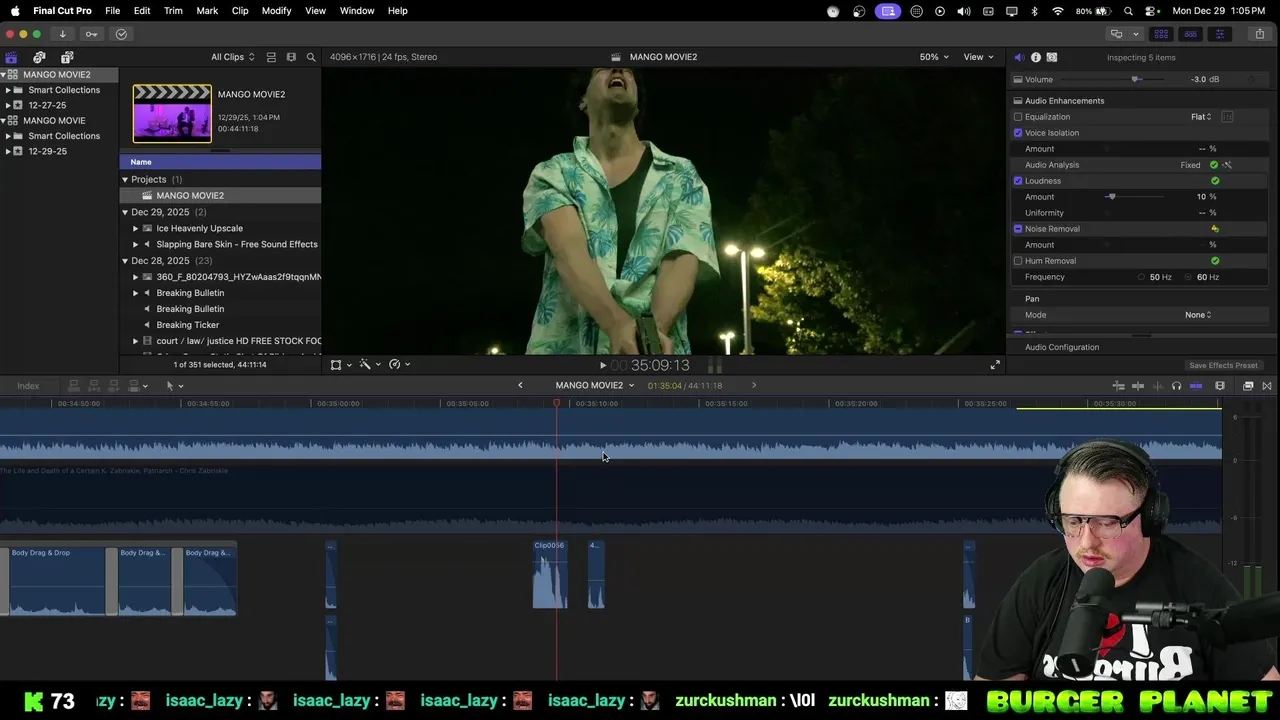The width and height of the screenshot is (1280, 720).
Task: Select the MANGO MOVIE2 project thumbnail
Action: (x=172, y=113)
